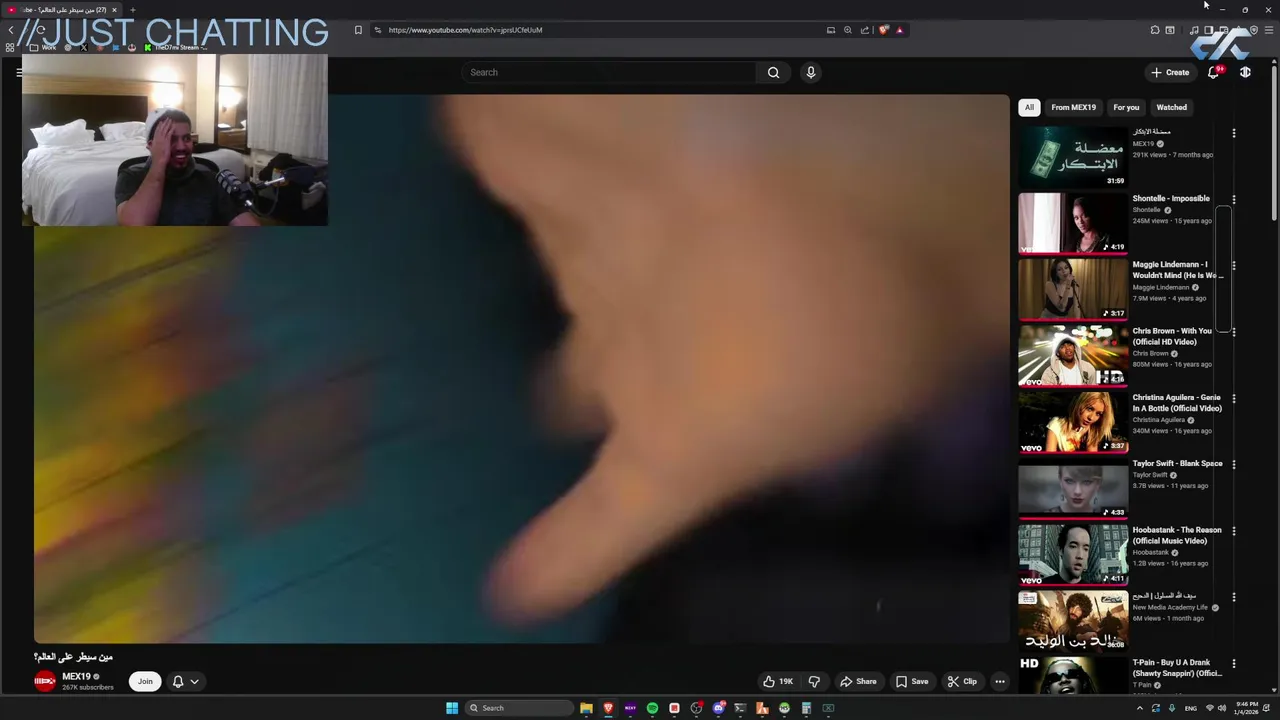Screen dimensions: 1280x720
Task: Open Windows notification center bell in tray
Action: (1267, 708)
